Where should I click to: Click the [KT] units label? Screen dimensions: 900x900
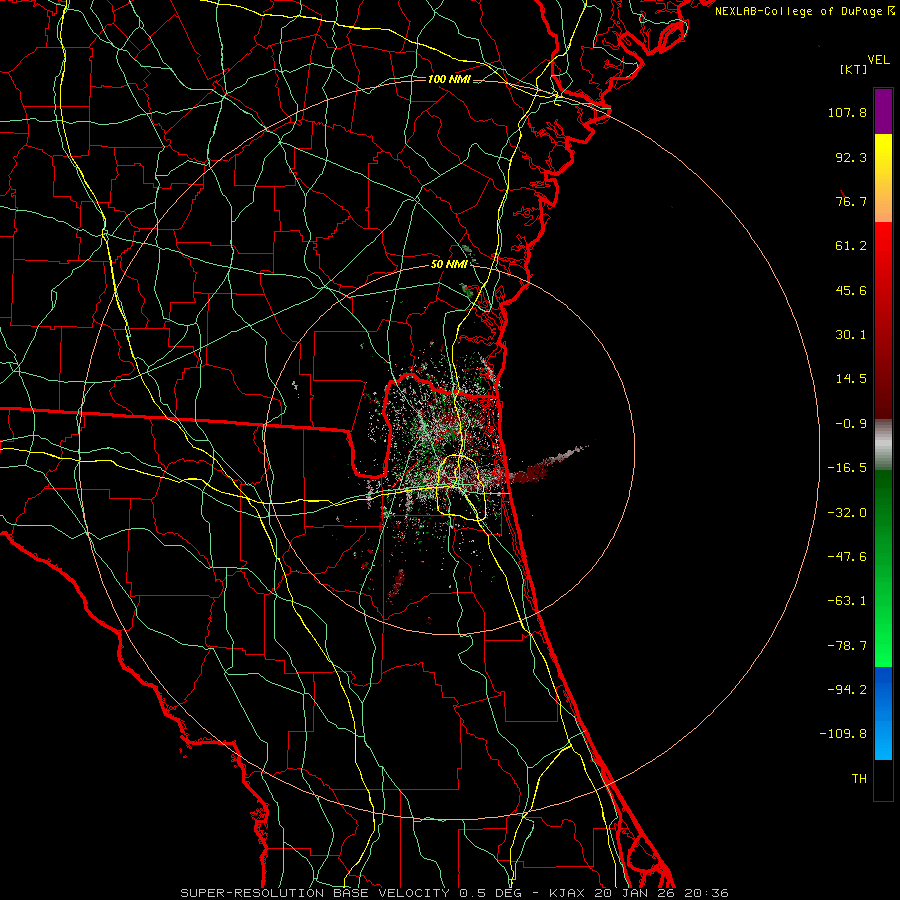pyautogui.click(x=853, y=69)
